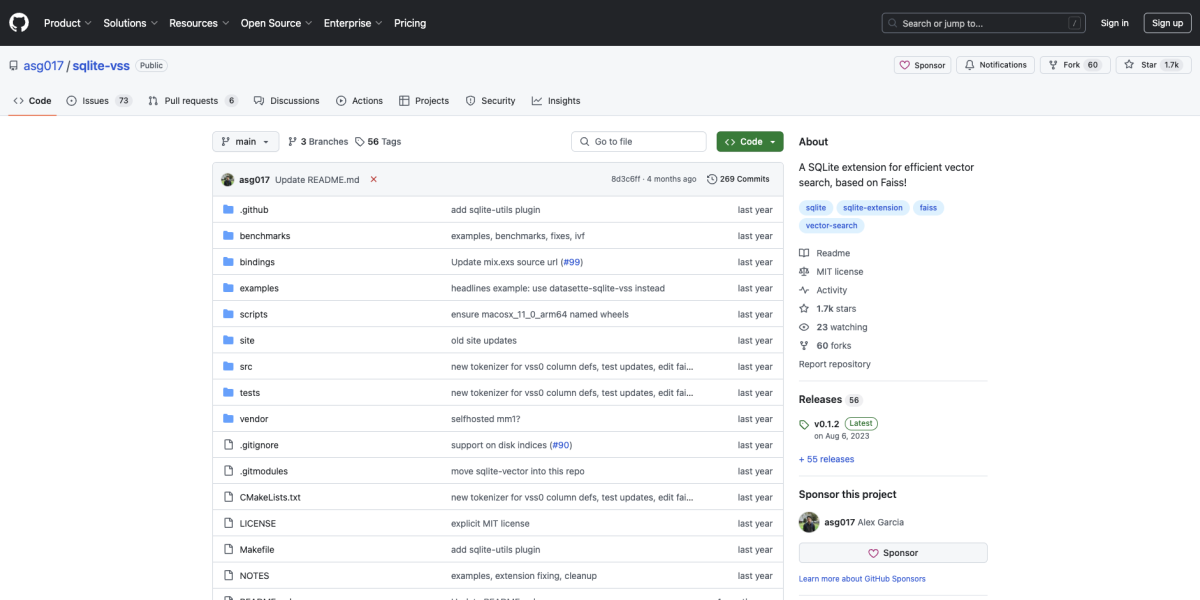The image size is (1200, 600).
Task: Click the Alex Garcia sponsor avatar
Action: (x=808, y=522)
